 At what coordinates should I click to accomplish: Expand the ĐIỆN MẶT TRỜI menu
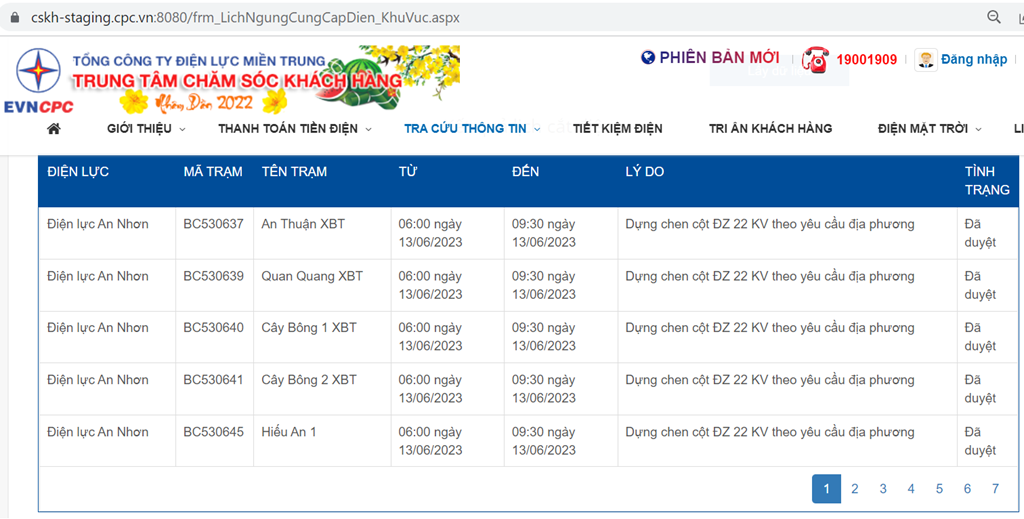point(929,129)
